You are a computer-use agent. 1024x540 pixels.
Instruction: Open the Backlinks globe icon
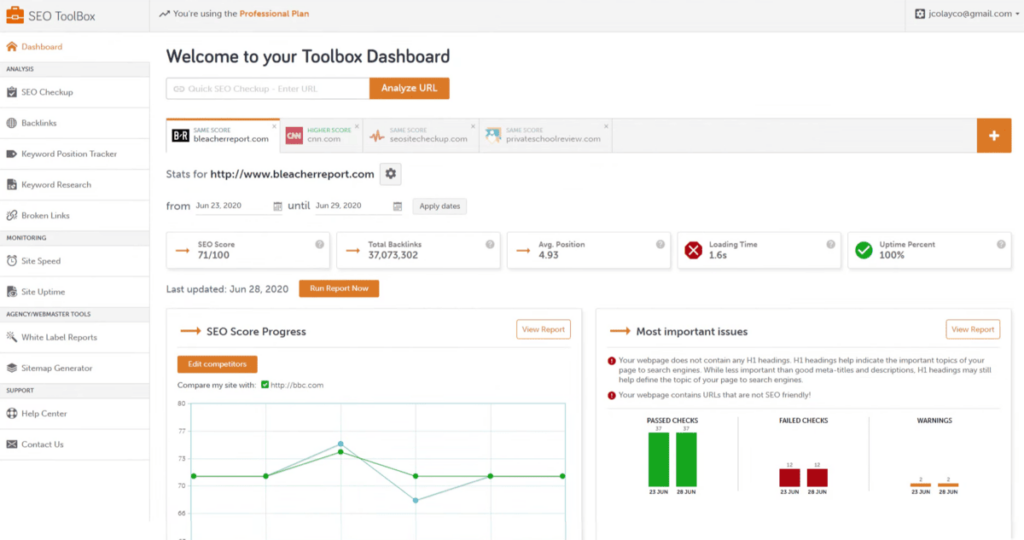(x=12, y=123)
